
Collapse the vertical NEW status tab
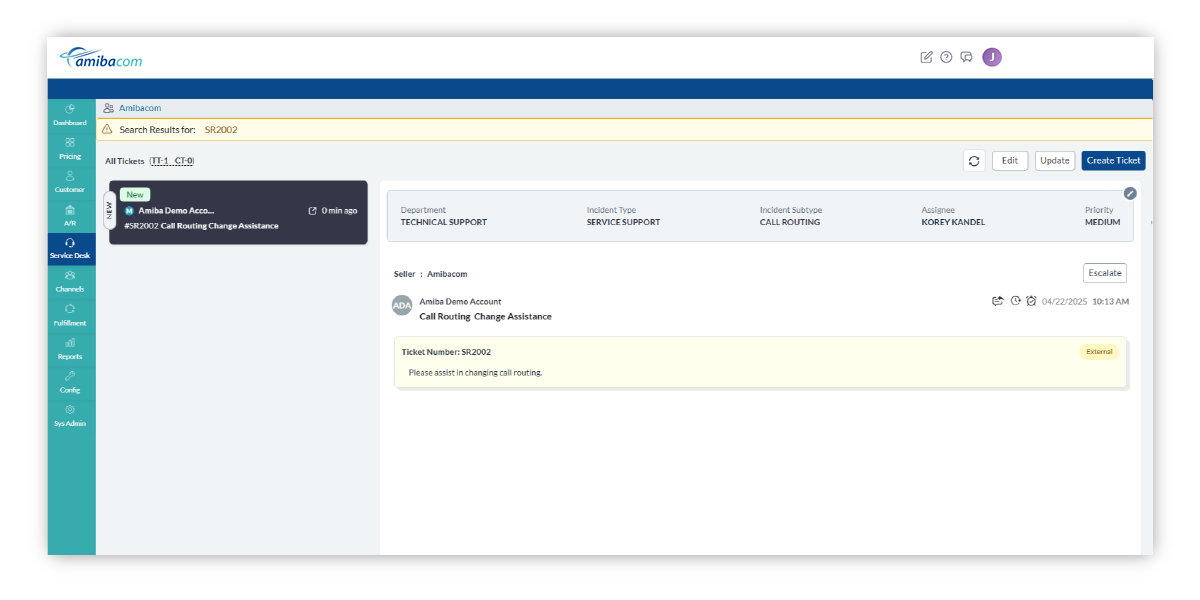point(109,211)
